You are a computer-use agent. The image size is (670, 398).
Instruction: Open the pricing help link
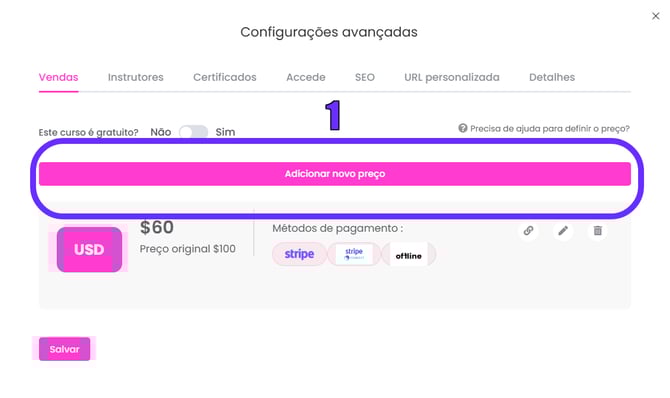(x=550, y=128)
